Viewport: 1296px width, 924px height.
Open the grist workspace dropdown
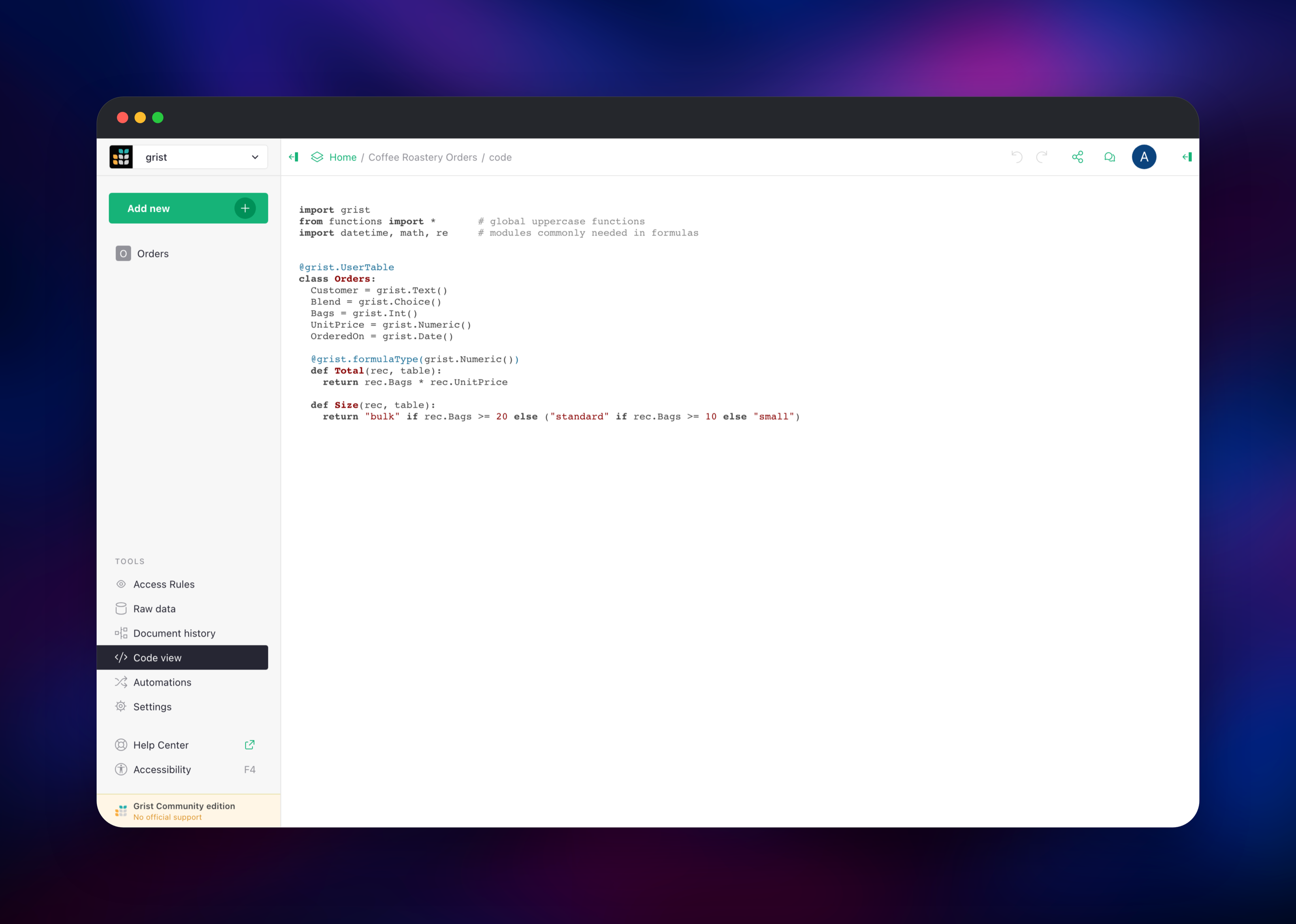[x=188, y=157]
